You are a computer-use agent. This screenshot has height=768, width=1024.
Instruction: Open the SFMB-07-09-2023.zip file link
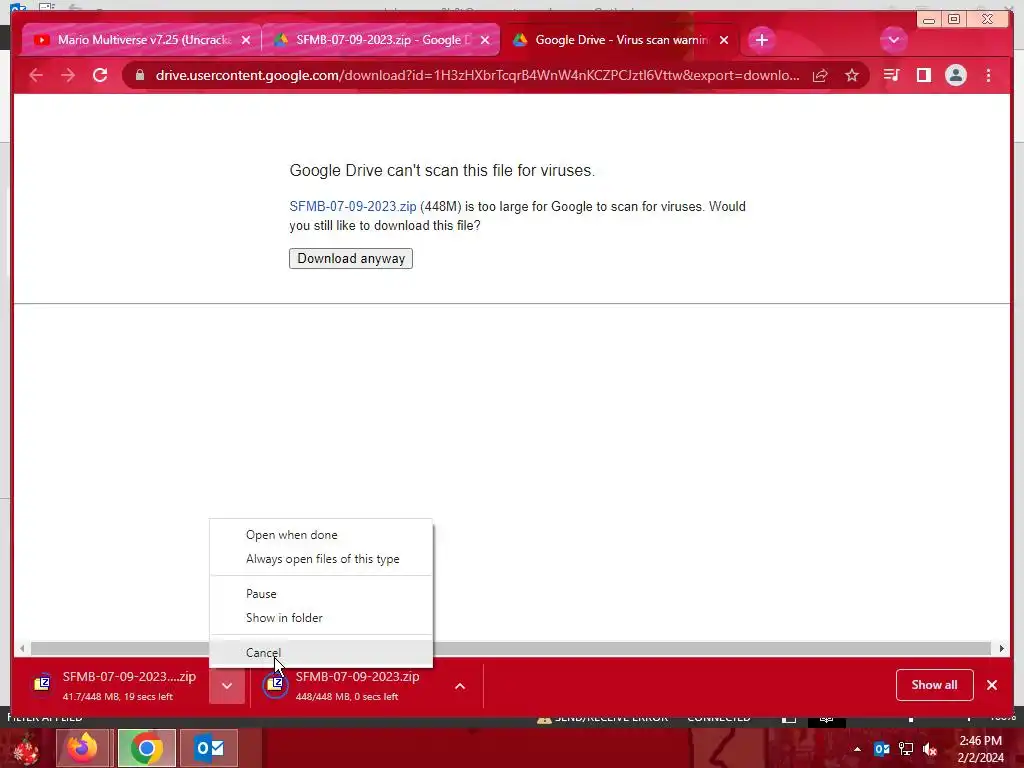353,207
